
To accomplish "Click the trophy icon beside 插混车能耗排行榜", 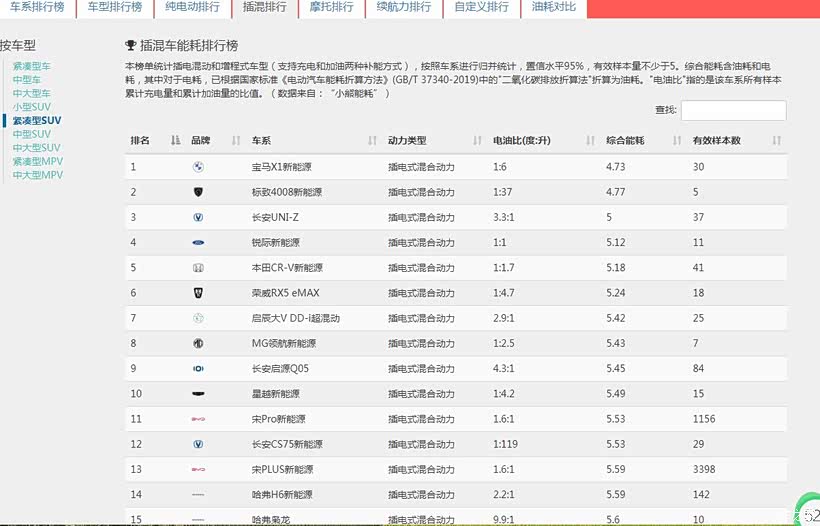I will coord(131,45).
